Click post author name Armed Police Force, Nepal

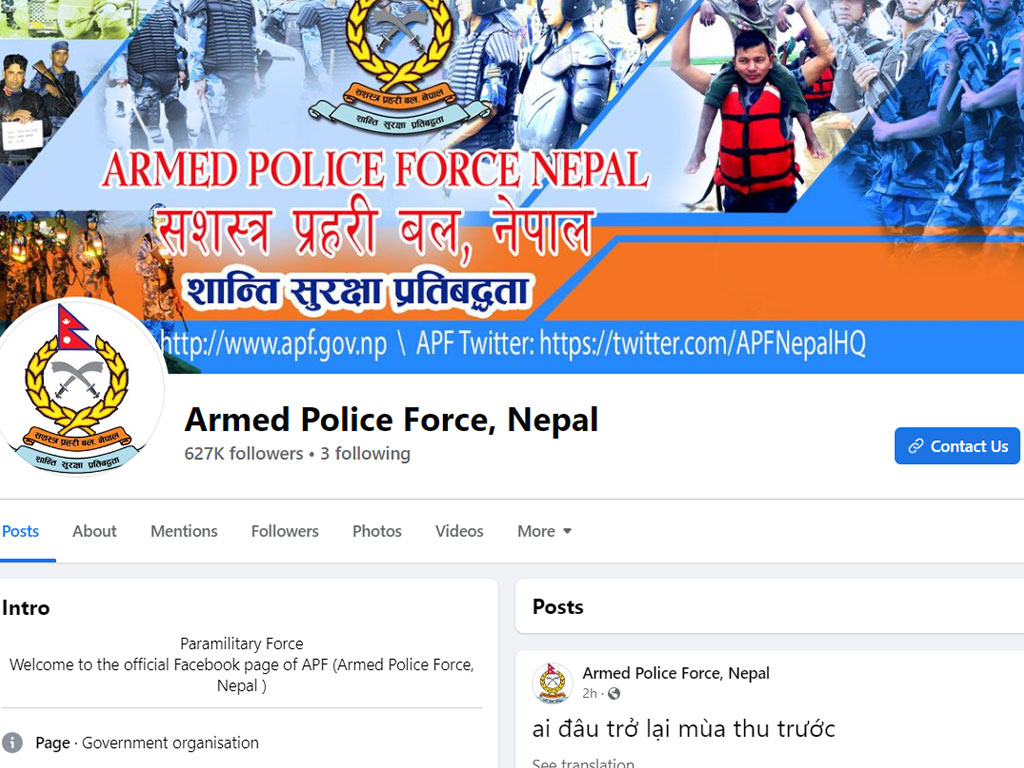[676, 673]
